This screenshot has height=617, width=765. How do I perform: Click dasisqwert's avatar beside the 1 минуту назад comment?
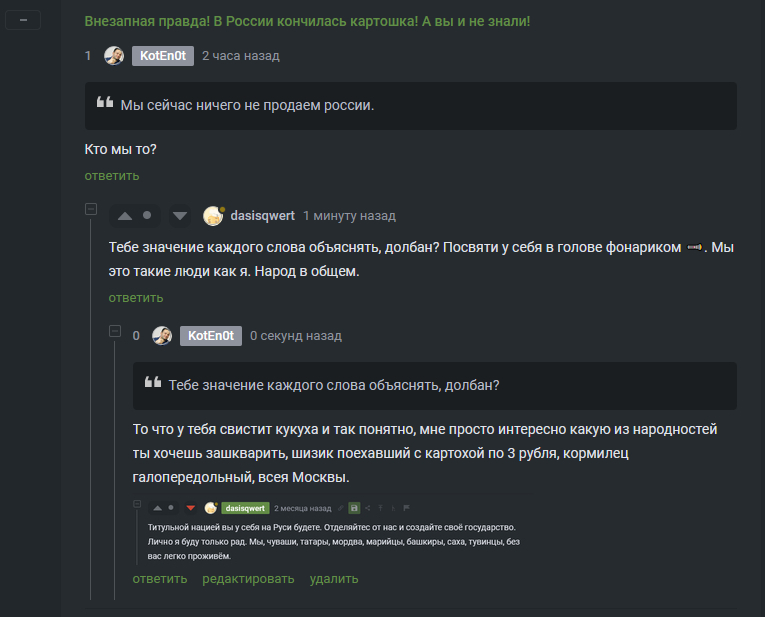pyautogui.click(x=213, y=215)
